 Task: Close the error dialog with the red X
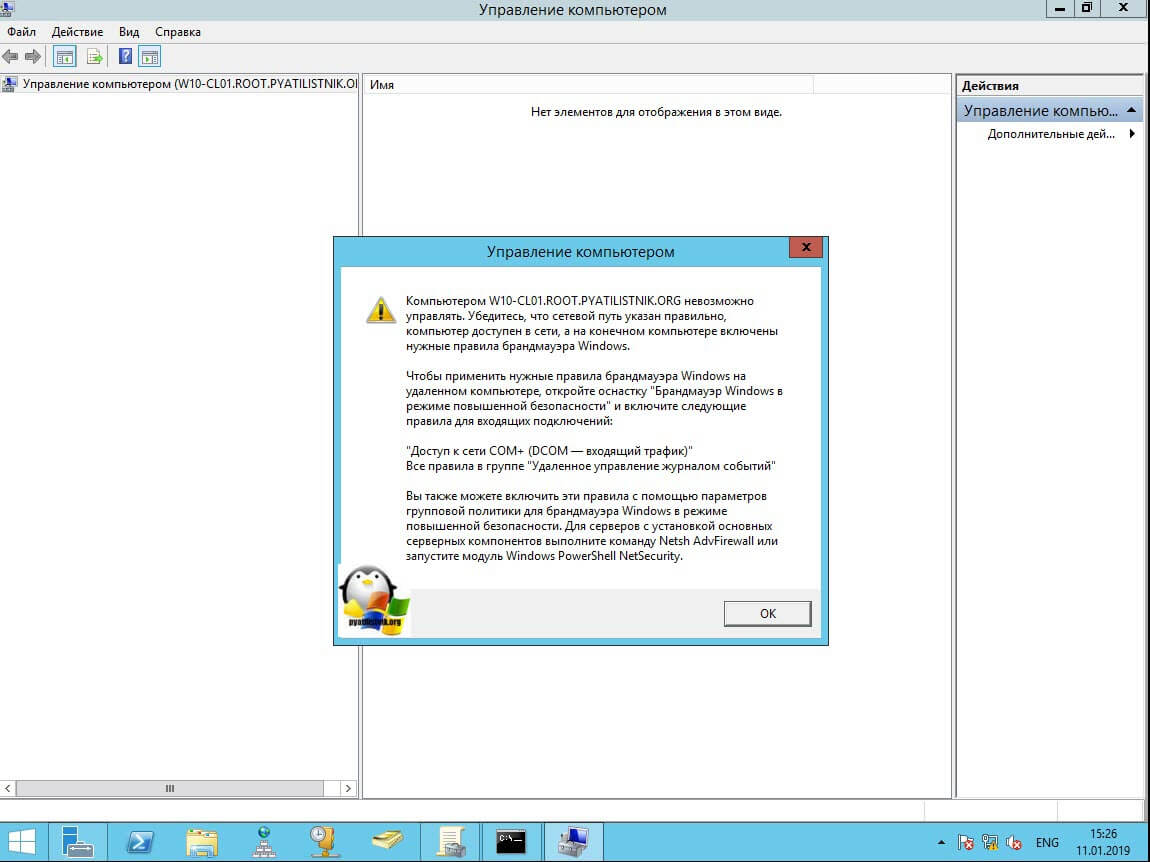[805, 249]
